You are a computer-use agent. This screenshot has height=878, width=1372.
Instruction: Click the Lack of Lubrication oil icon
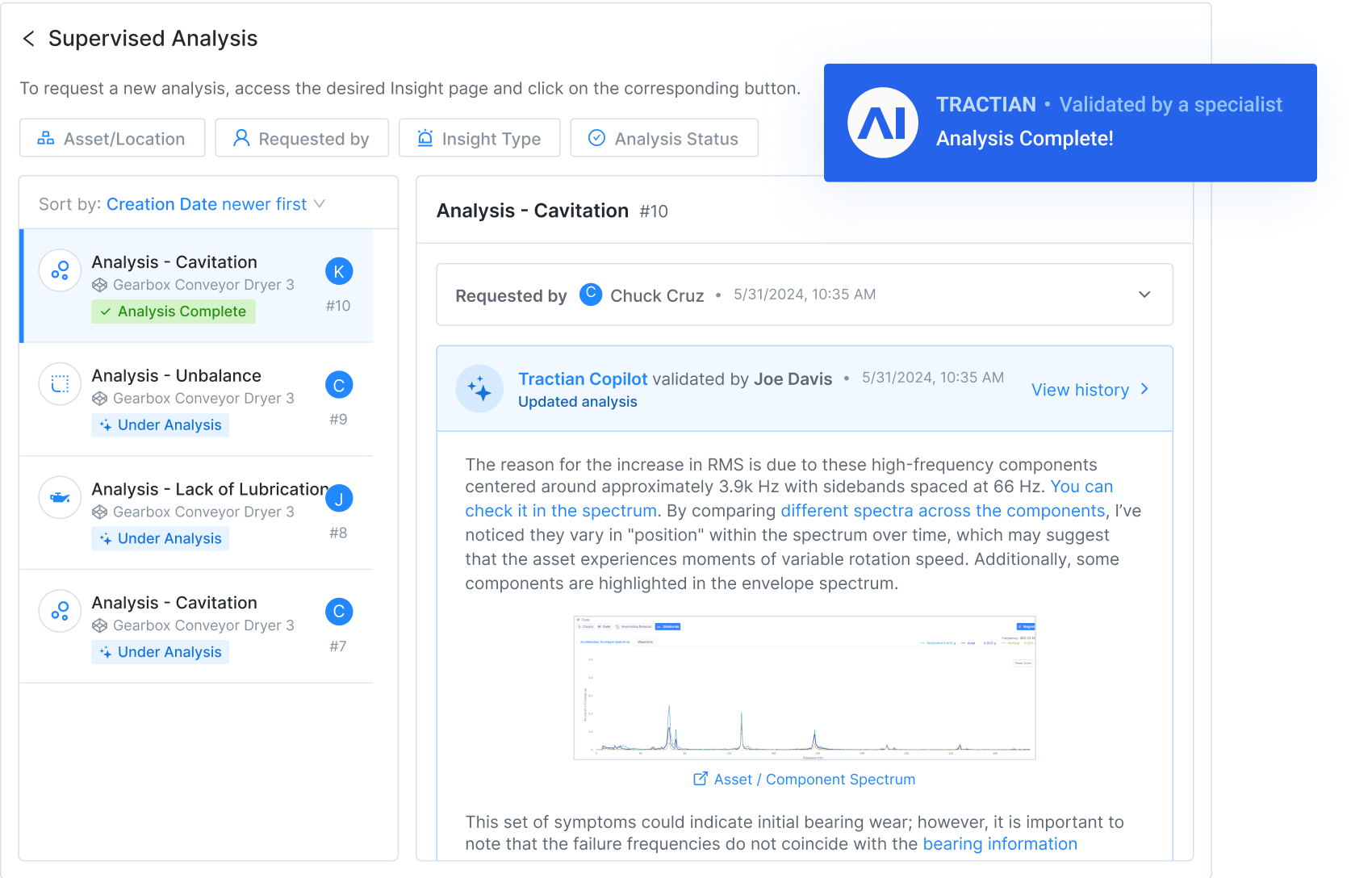click(x=60, y=498)
